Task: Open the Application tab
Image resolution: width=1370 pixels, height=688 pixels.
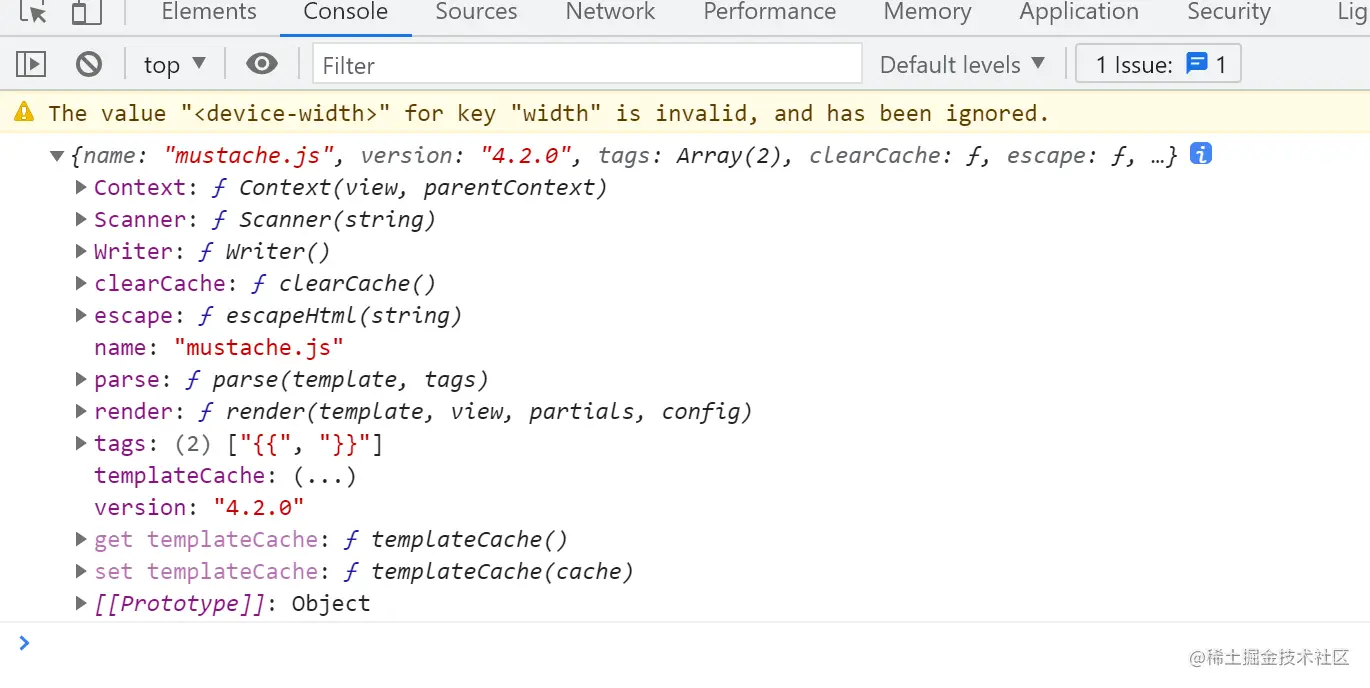Action: pyautogui.click(x=1079, y=12)
